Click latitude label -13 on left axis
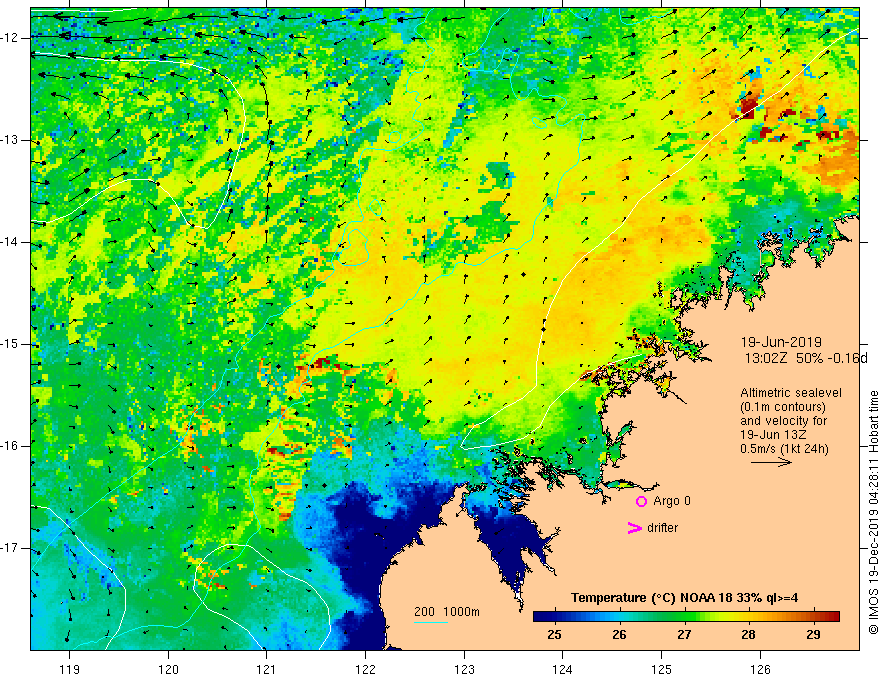 [x=10, y=140]
